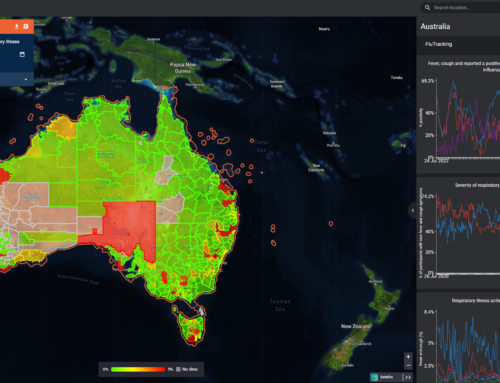Click Tasmania on the map

click(191, 328)
